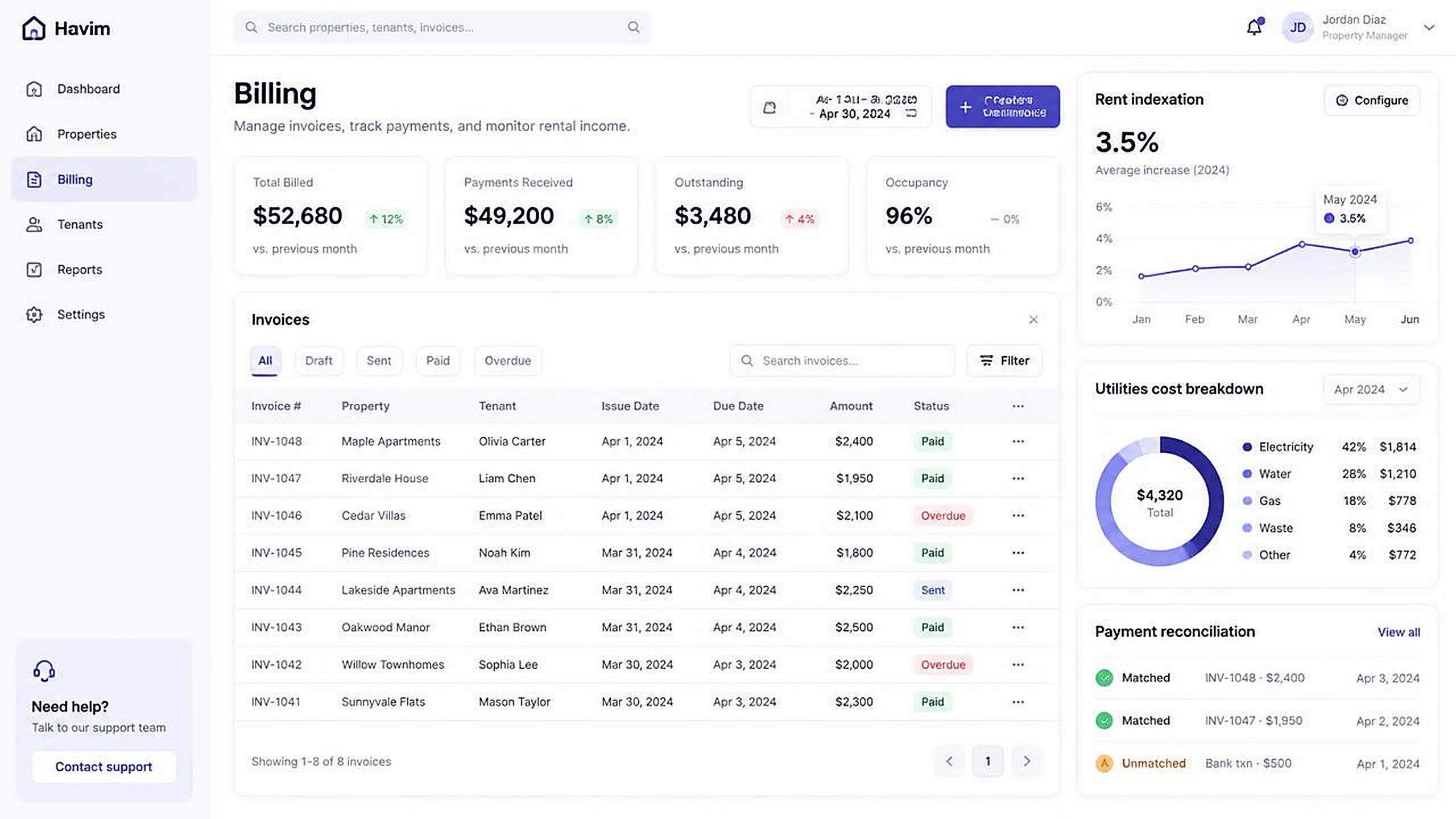Click the Search invoices field
1456x819 pixels.
point(842,361)
